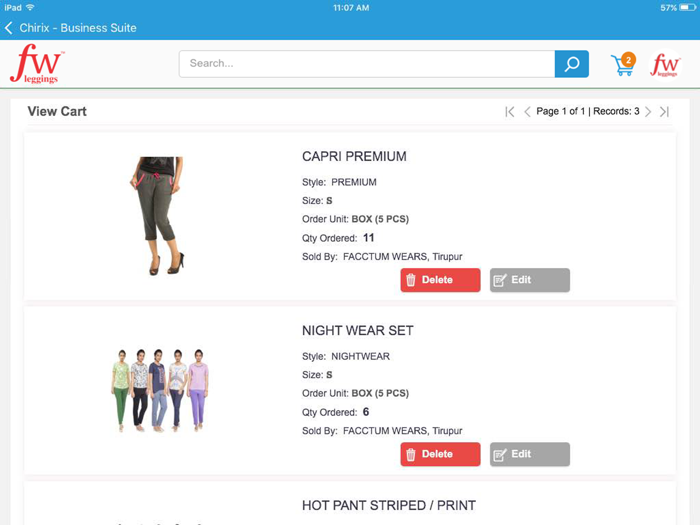Screen dimensions: 700x525
Task: Click the FW leggings logo
Action: [38, 63]
